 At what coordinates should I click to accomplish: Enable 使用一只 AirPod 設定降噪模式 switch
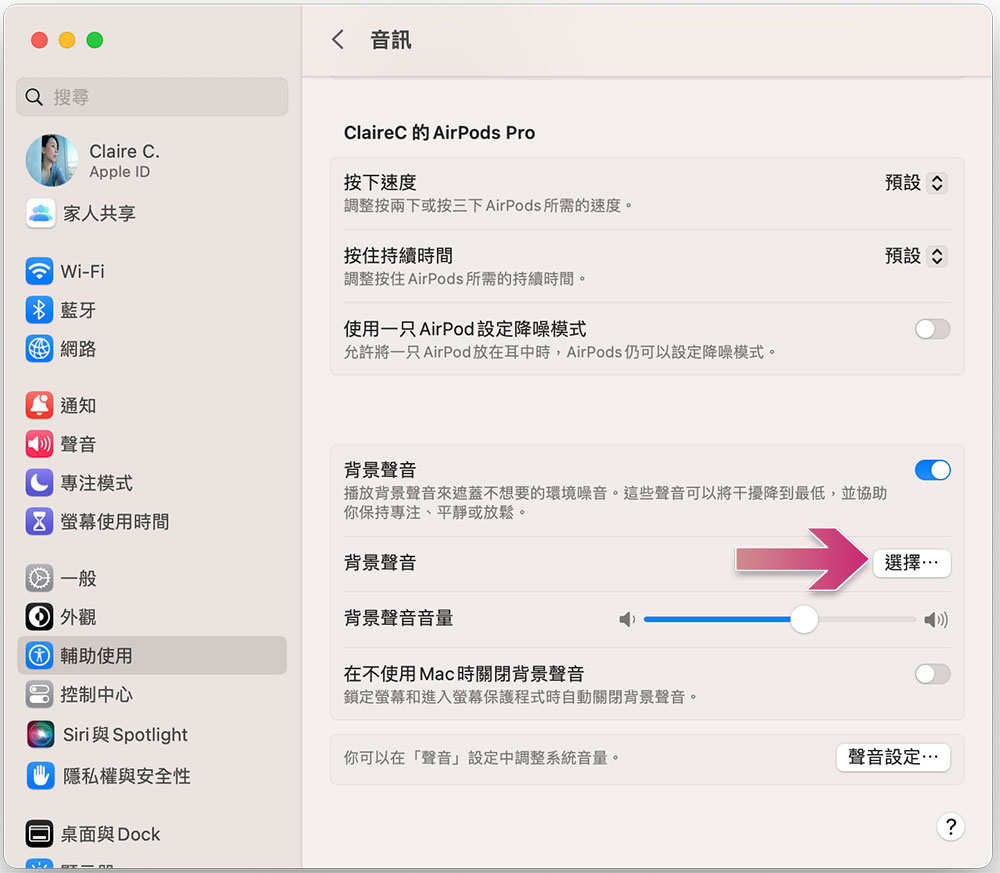point(932,329)
